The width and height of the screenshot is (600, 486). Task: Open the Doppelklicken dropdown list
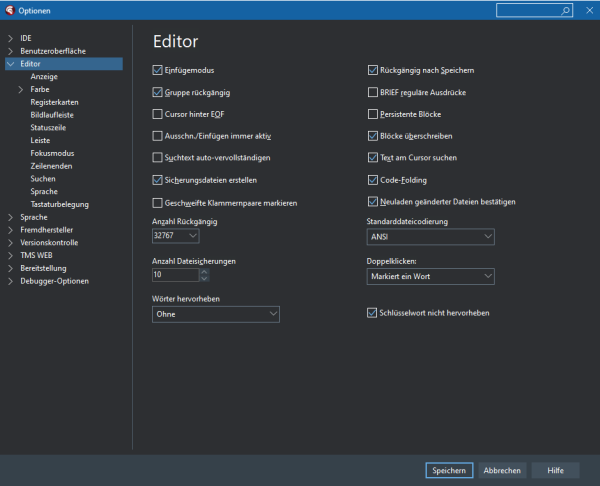pos(430,275)
